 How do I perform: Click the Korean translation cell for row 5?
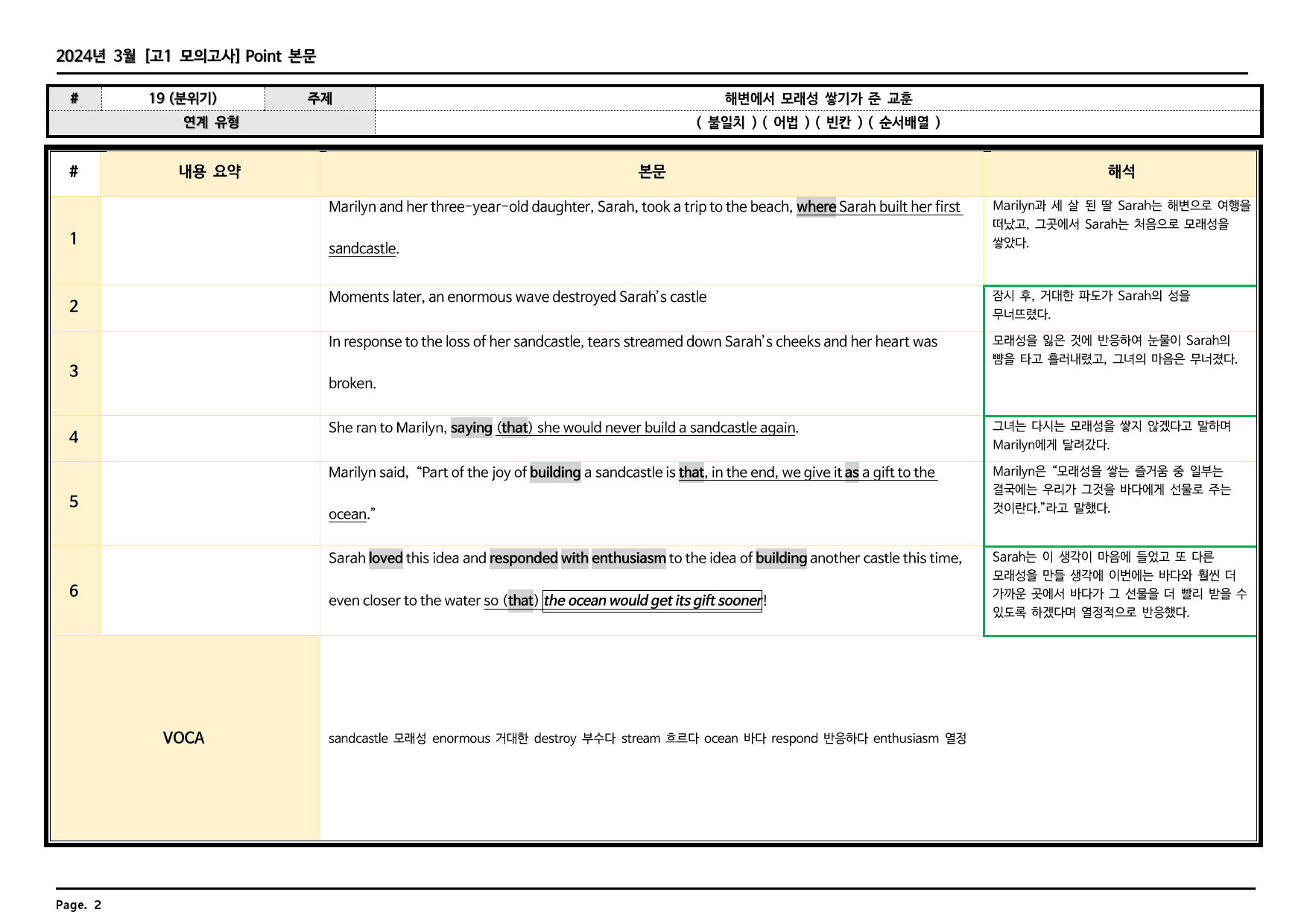[1120, 504]
